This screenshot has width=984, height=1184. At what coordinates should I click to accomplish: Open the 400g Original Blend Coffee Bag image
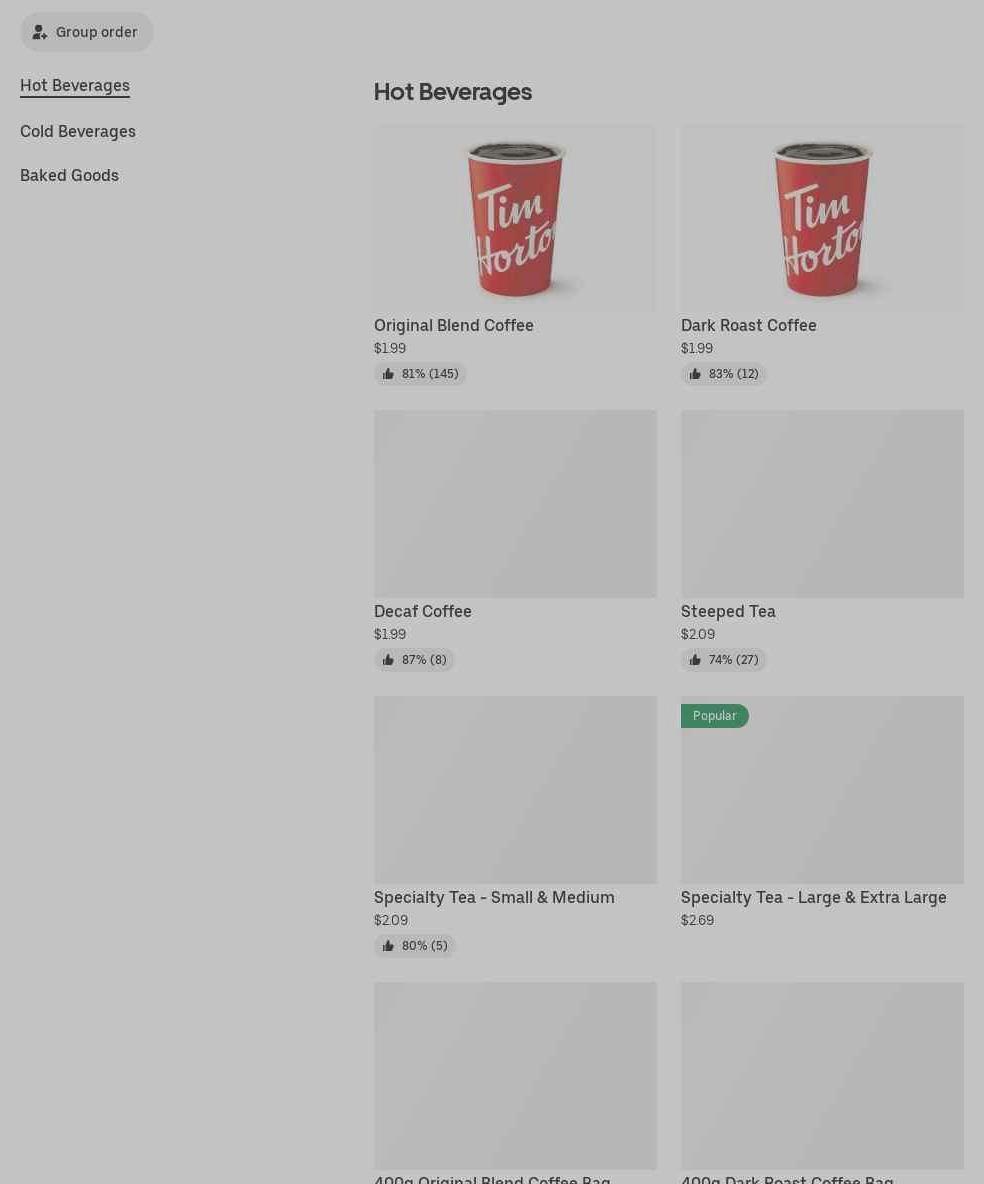pos(515,1075)
